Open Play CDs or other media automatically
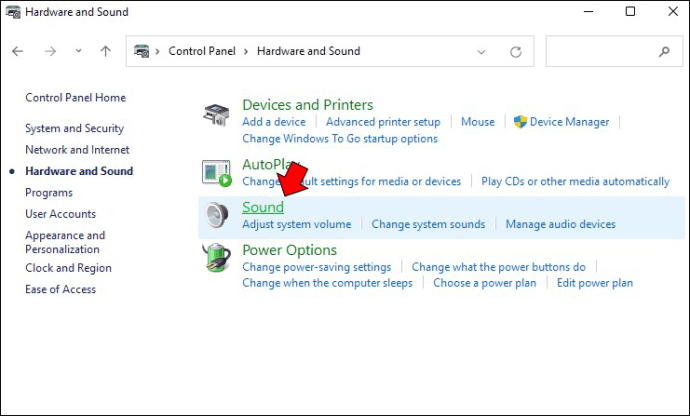The width and height of the screenshot is (690, 416). tap(575, 181)
